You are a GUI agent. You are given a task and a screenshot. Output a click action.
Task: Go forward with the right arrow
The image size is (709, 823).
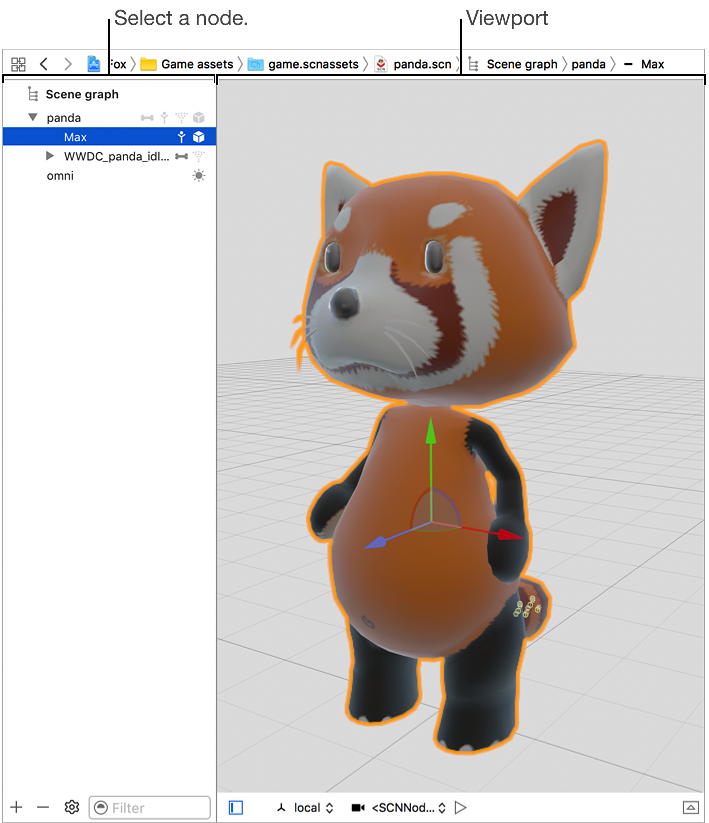pos(68,64)
